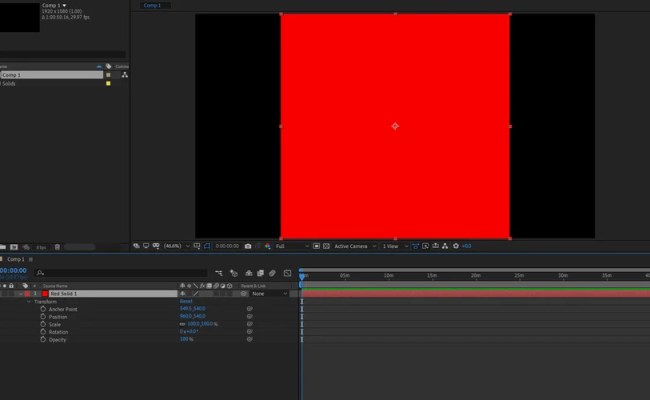Image resolution: width=650 pixels, height=400 pixels.
Task: Toggle frame blending icon in timeline
Action: point(260,273)
